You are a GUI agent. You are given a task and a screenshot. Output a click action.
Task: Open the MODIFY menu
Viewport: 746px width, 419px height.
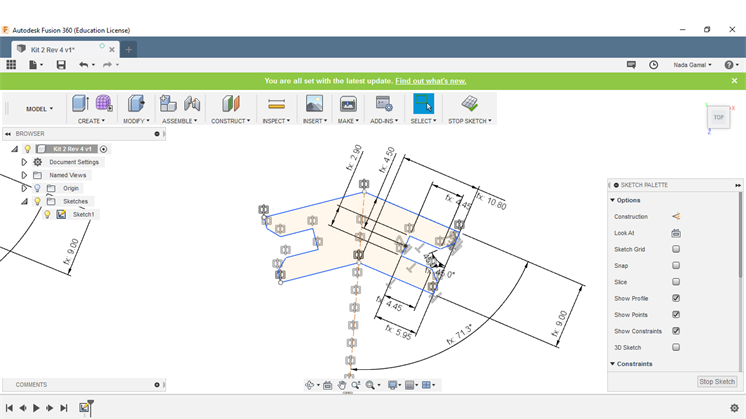point(136,121)
